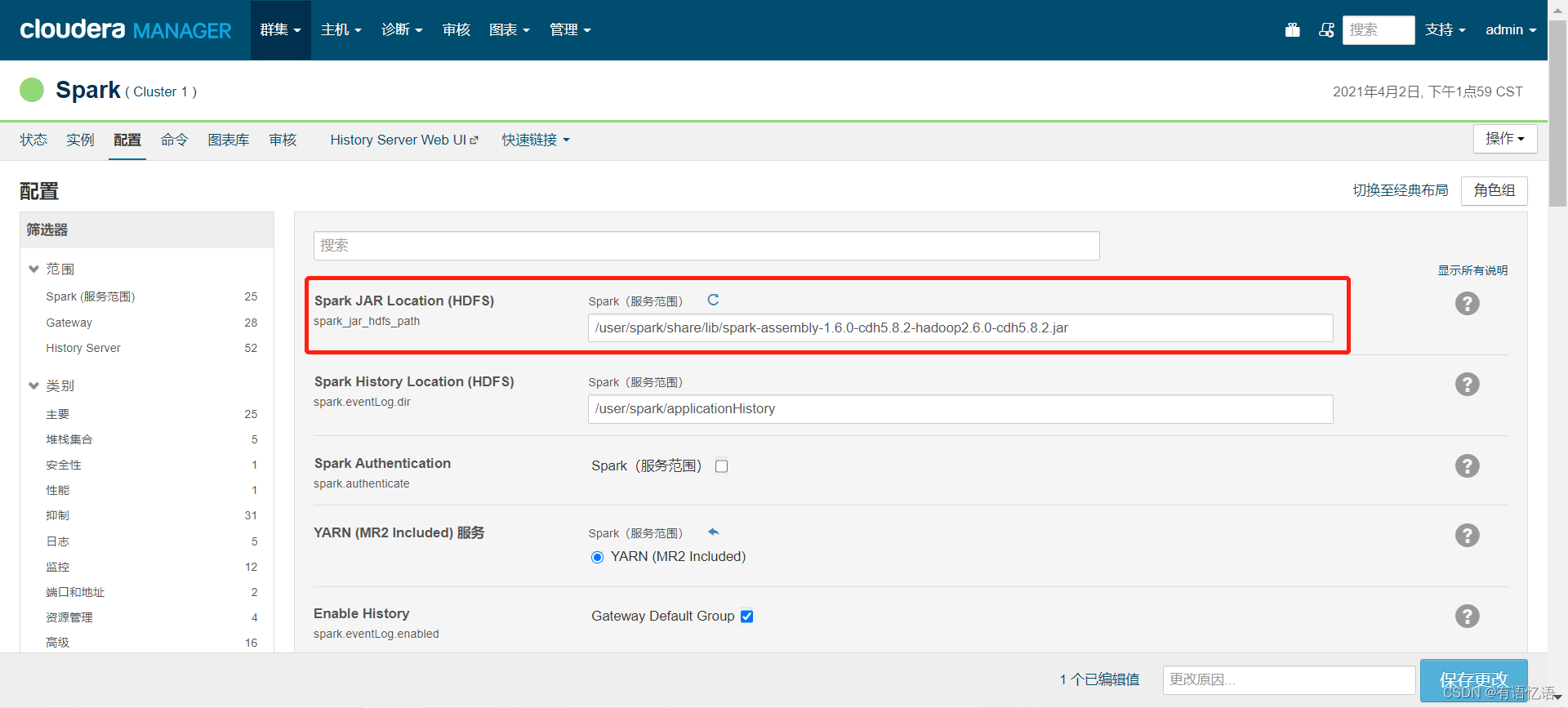
Task: Open the 操作 actions dropdown
Action: click(x=1505, y=139)
